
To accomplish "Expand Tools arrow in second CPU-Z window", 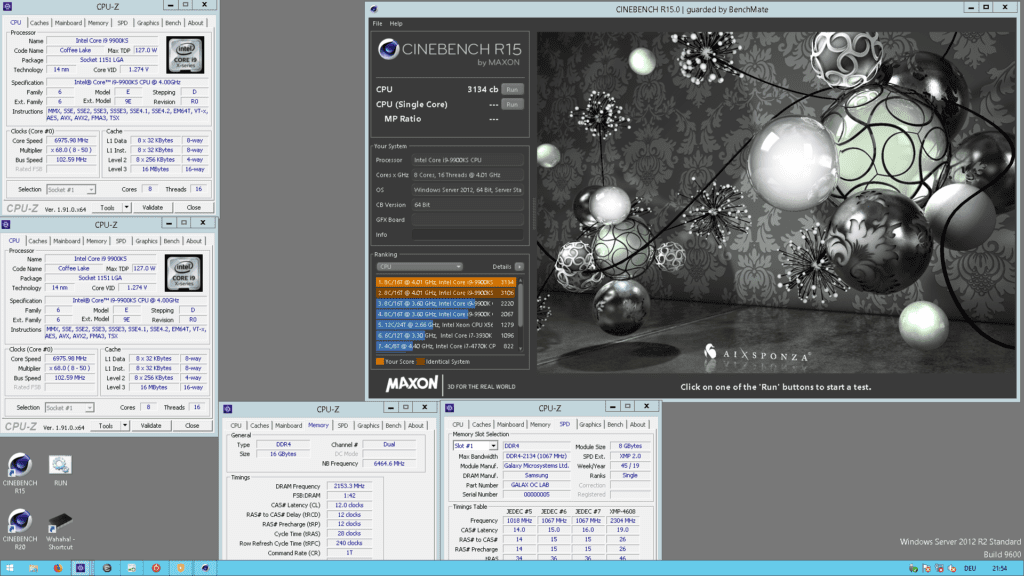I will [x=125, y=426].
